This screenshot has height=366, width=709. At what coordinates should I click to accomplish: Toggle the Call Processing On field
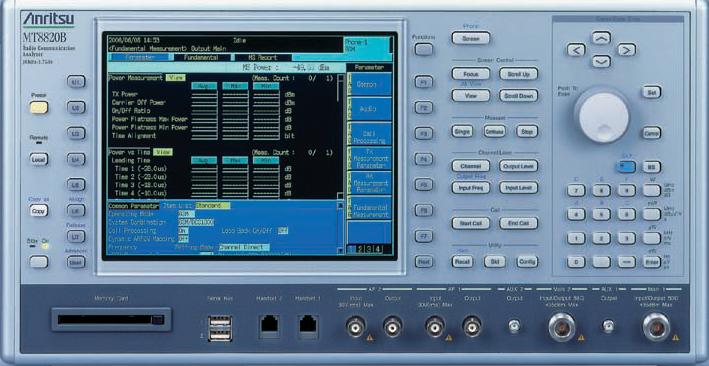click(x=183, y=231)
